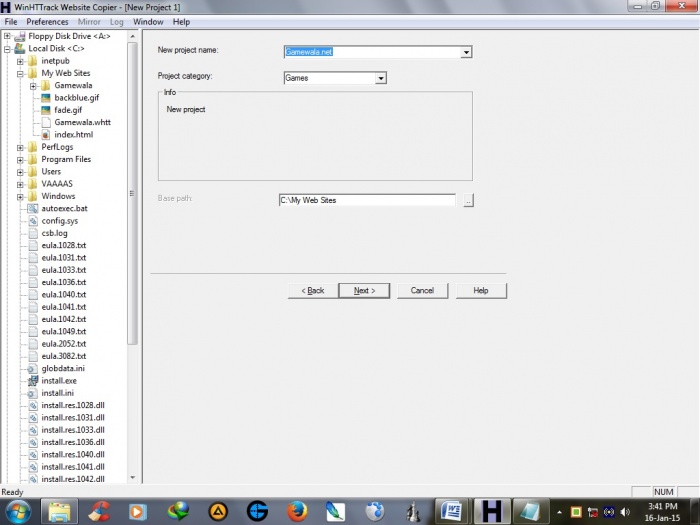Expand the Program Files folder node
This screenshot has height=525, width=700.
20,160
